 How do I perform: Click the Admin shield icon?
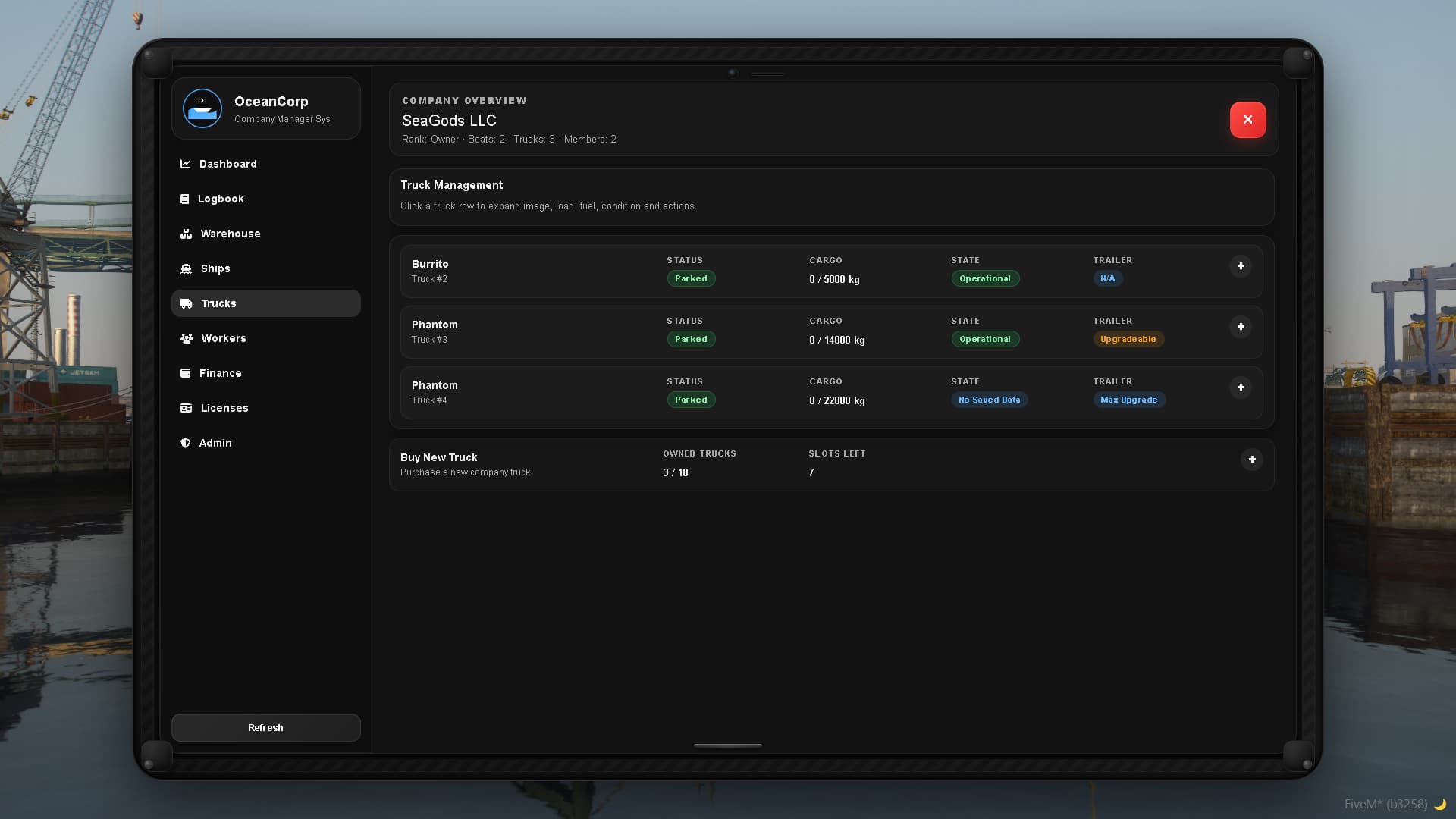185,443
